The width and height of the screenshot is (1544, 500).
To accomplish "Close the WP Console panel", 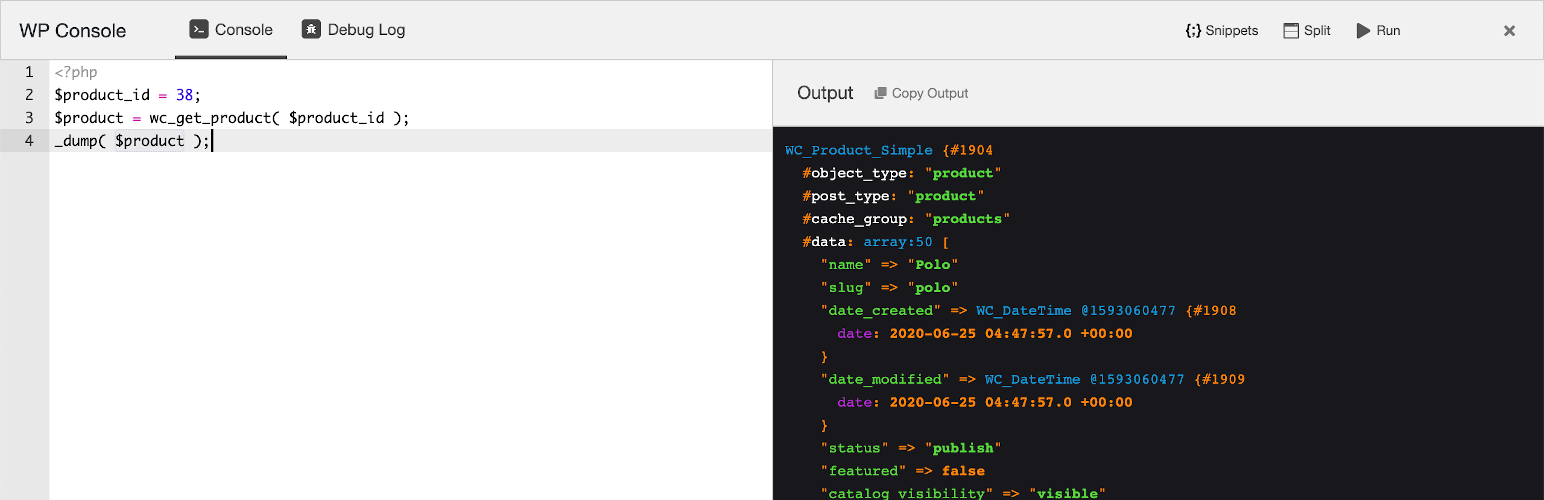I will 1509,31.
